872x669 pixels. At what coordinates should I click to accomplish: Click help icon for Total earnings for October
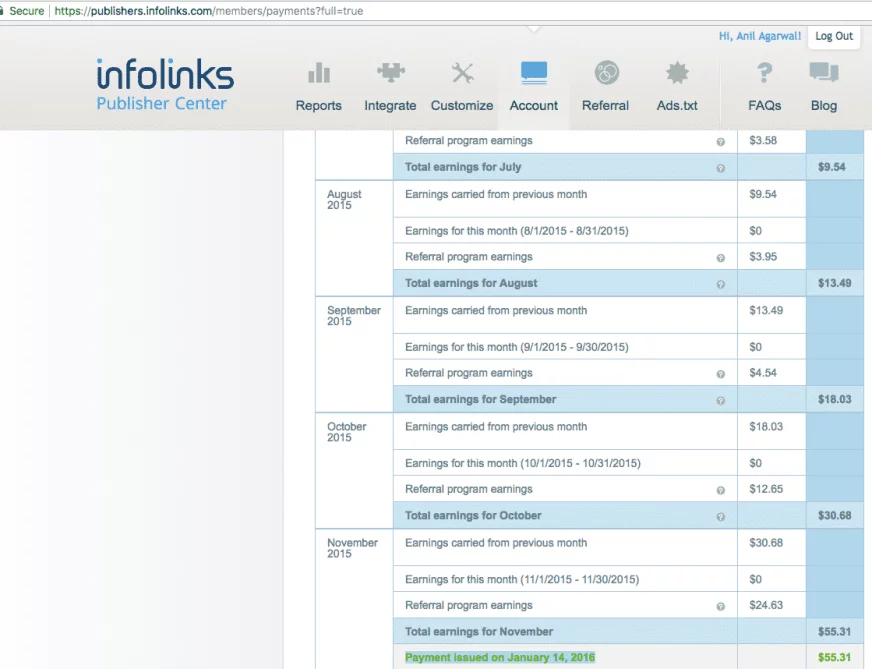pyautogui.click(x=720, y=517)
